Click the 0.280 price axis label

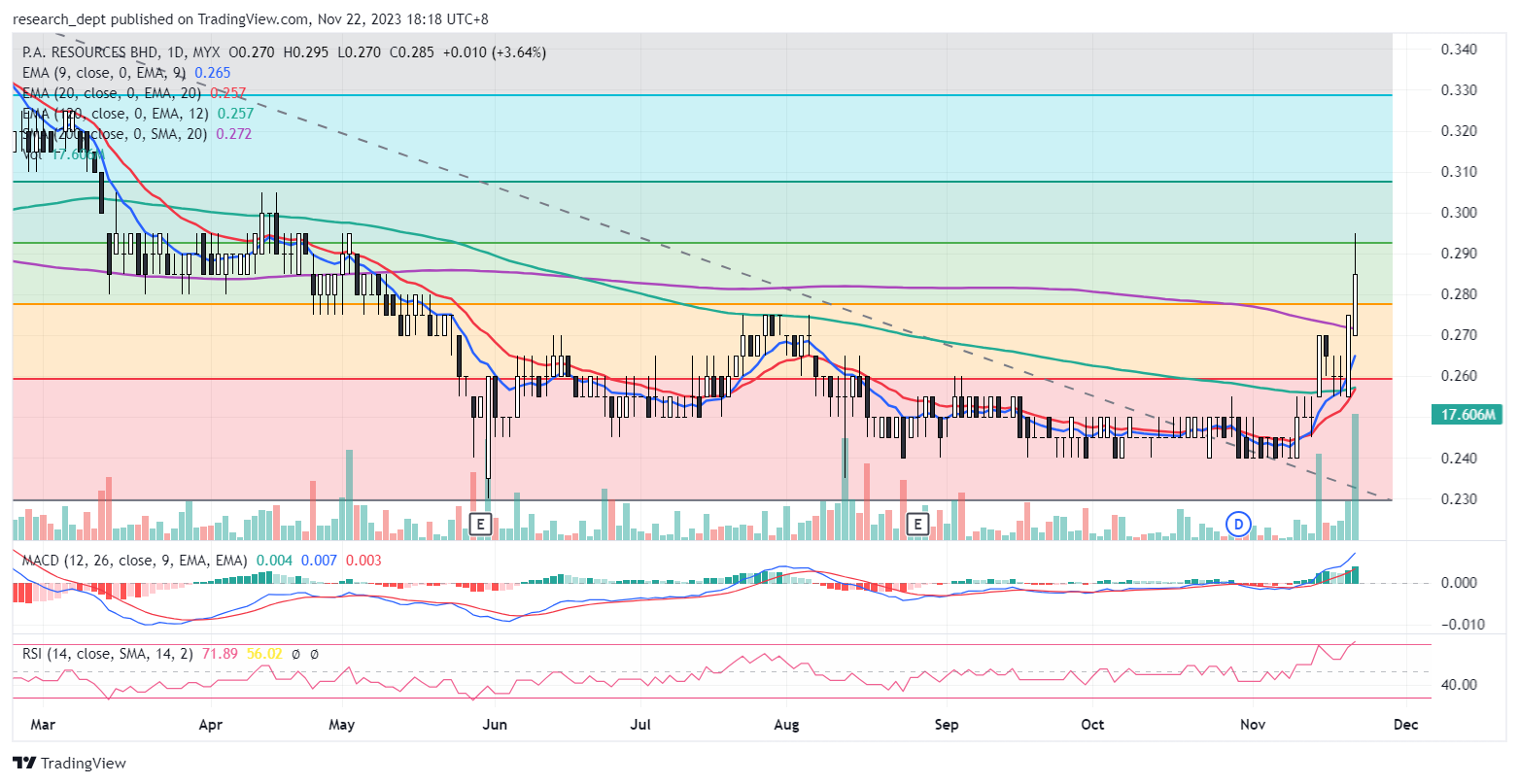pyautogui.click(x=1459, y=294)
